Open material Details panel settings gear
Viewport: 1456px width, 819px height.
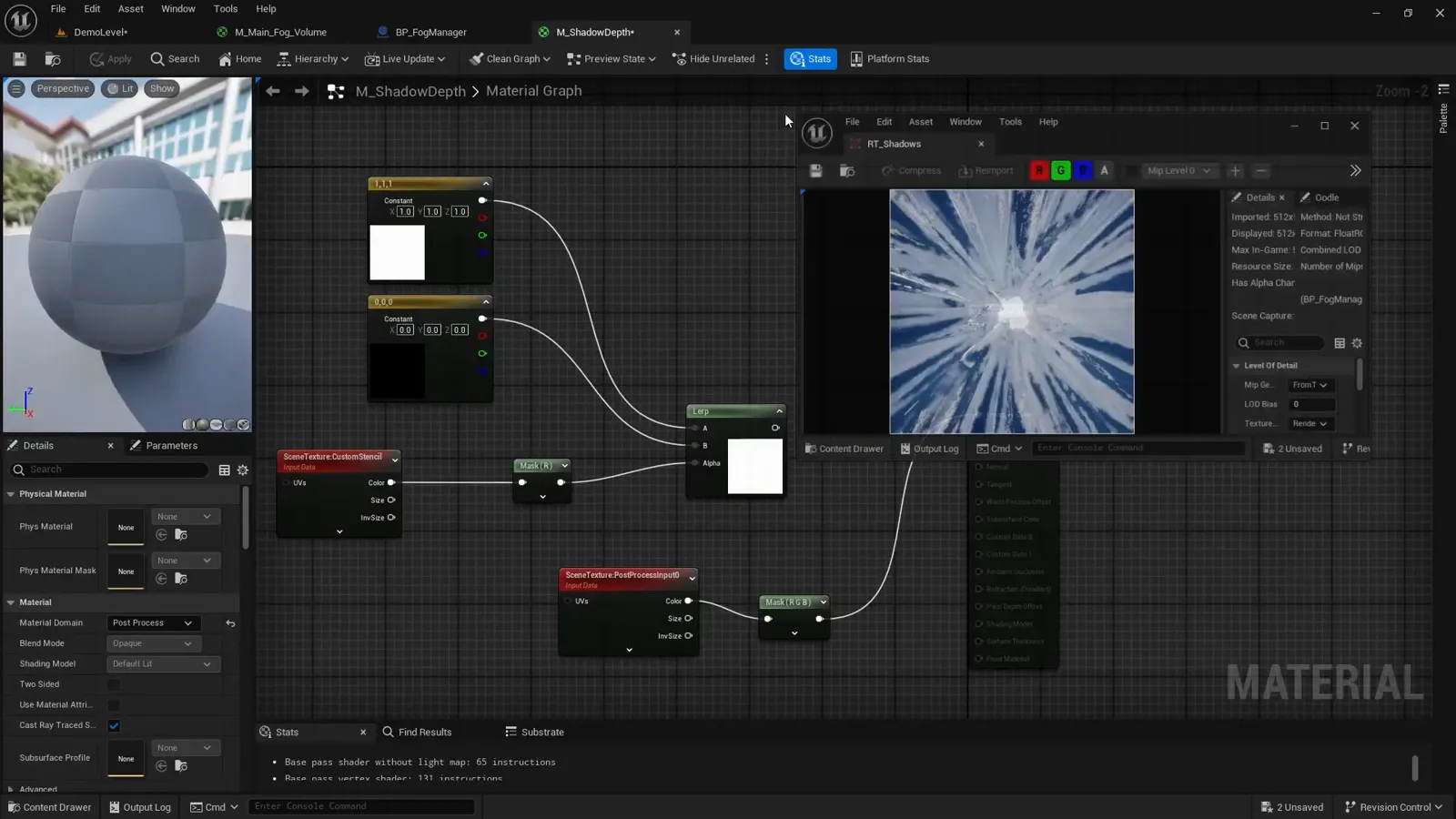(243, 470)
